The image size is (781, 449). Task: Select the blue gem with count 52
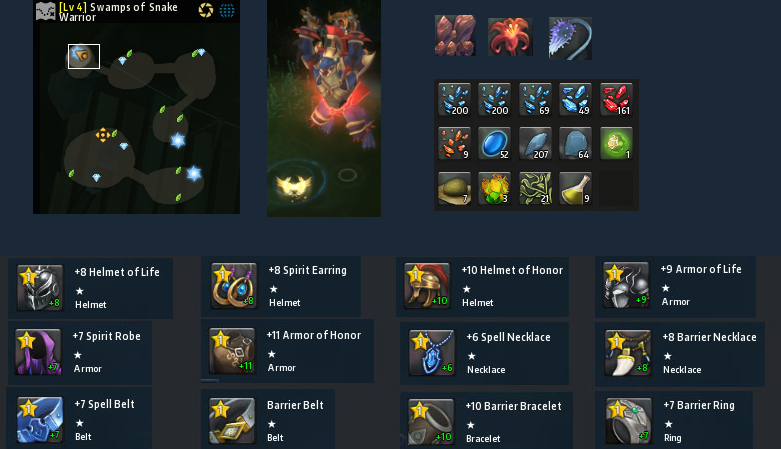coord(494,144)
